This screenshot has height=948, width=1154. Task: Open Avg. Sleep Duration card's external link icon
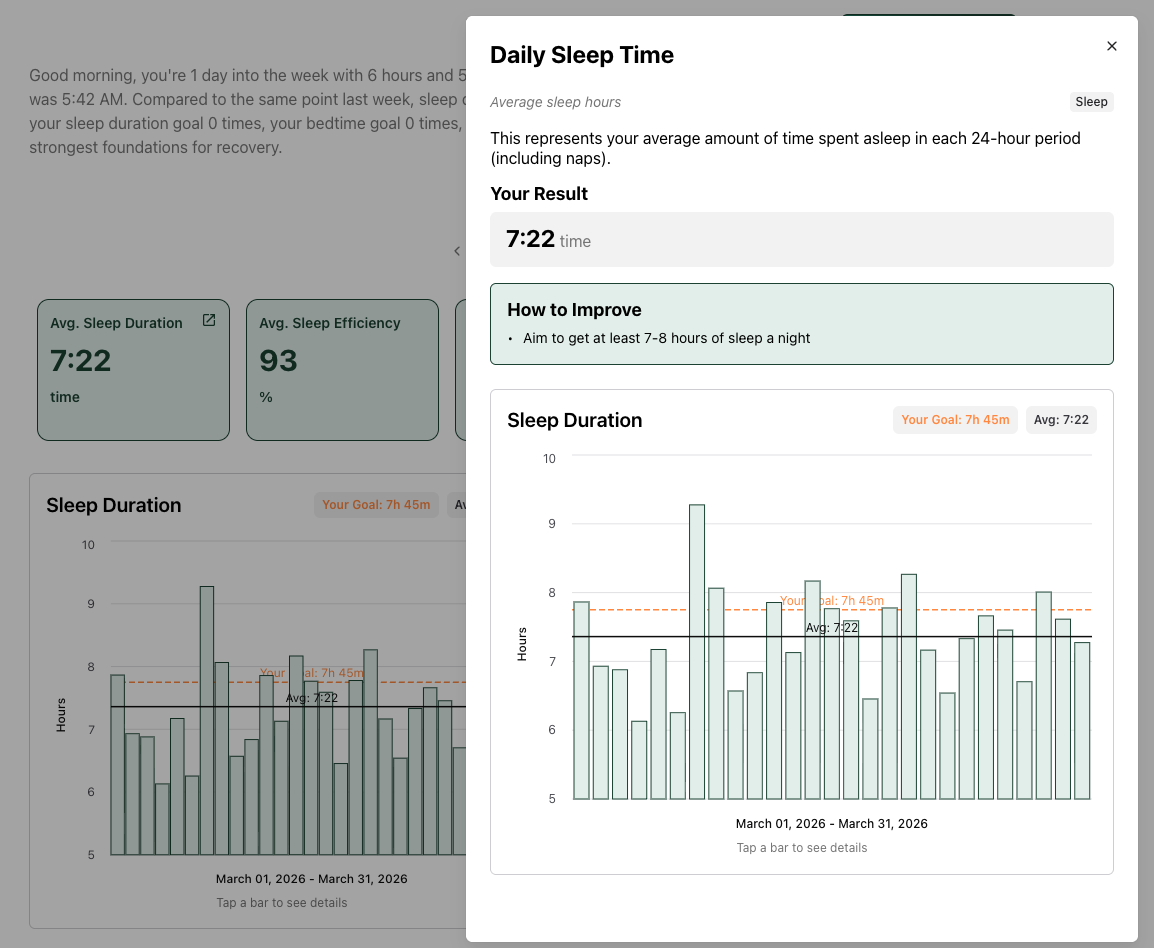209,320
